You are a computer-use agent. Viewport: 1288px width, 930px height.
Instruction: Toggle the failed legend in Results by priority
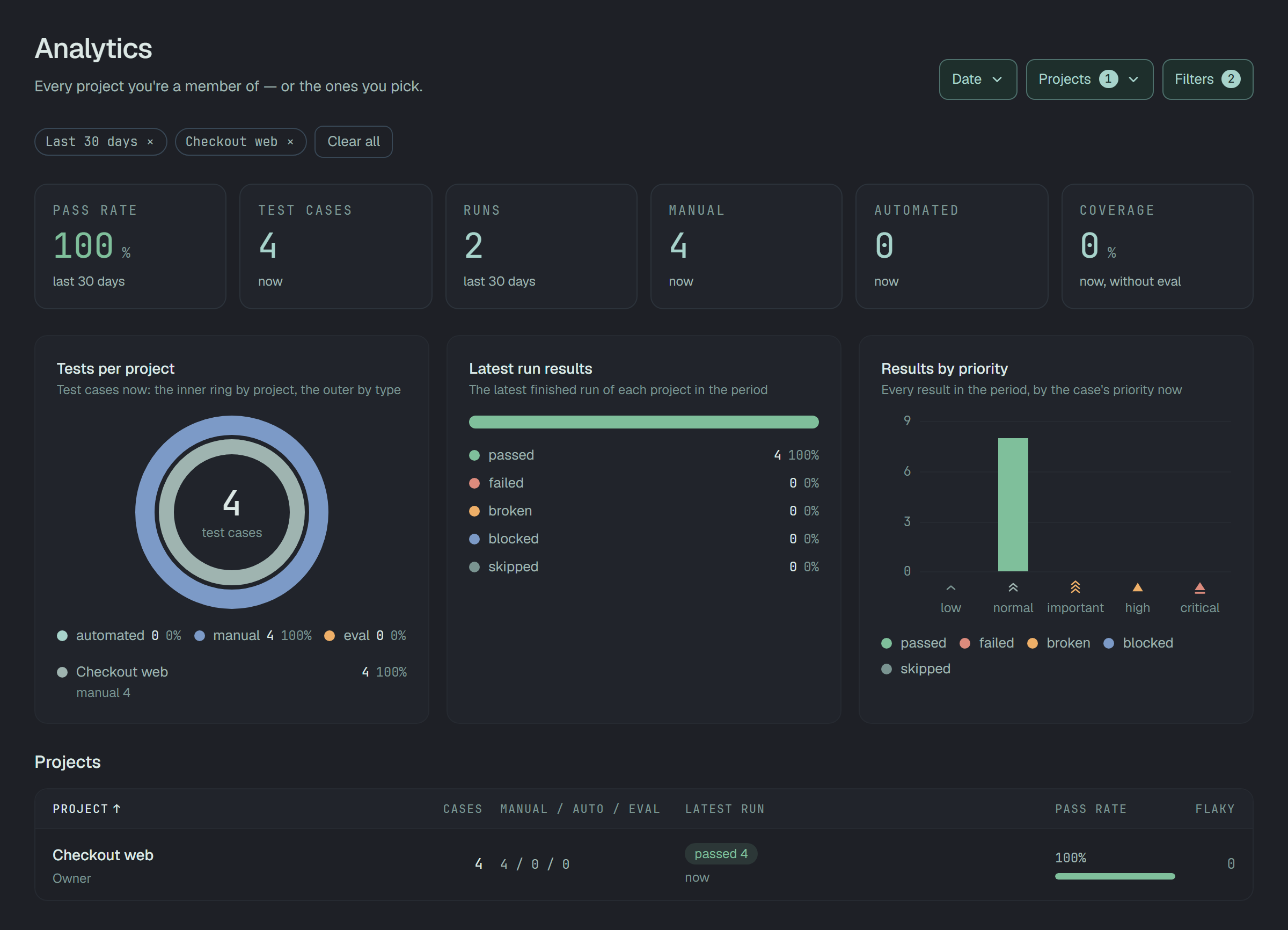986,643
